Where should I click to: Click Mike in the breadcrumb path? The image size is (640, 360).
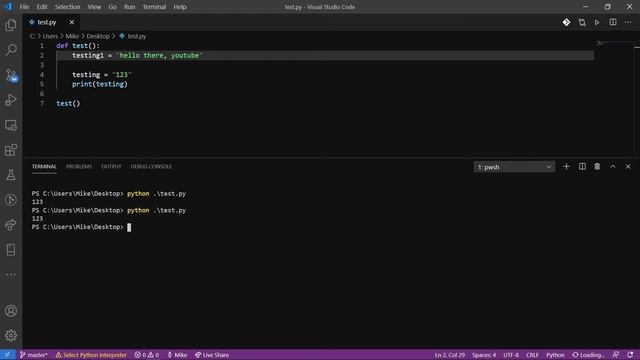(x=72, y=36)
